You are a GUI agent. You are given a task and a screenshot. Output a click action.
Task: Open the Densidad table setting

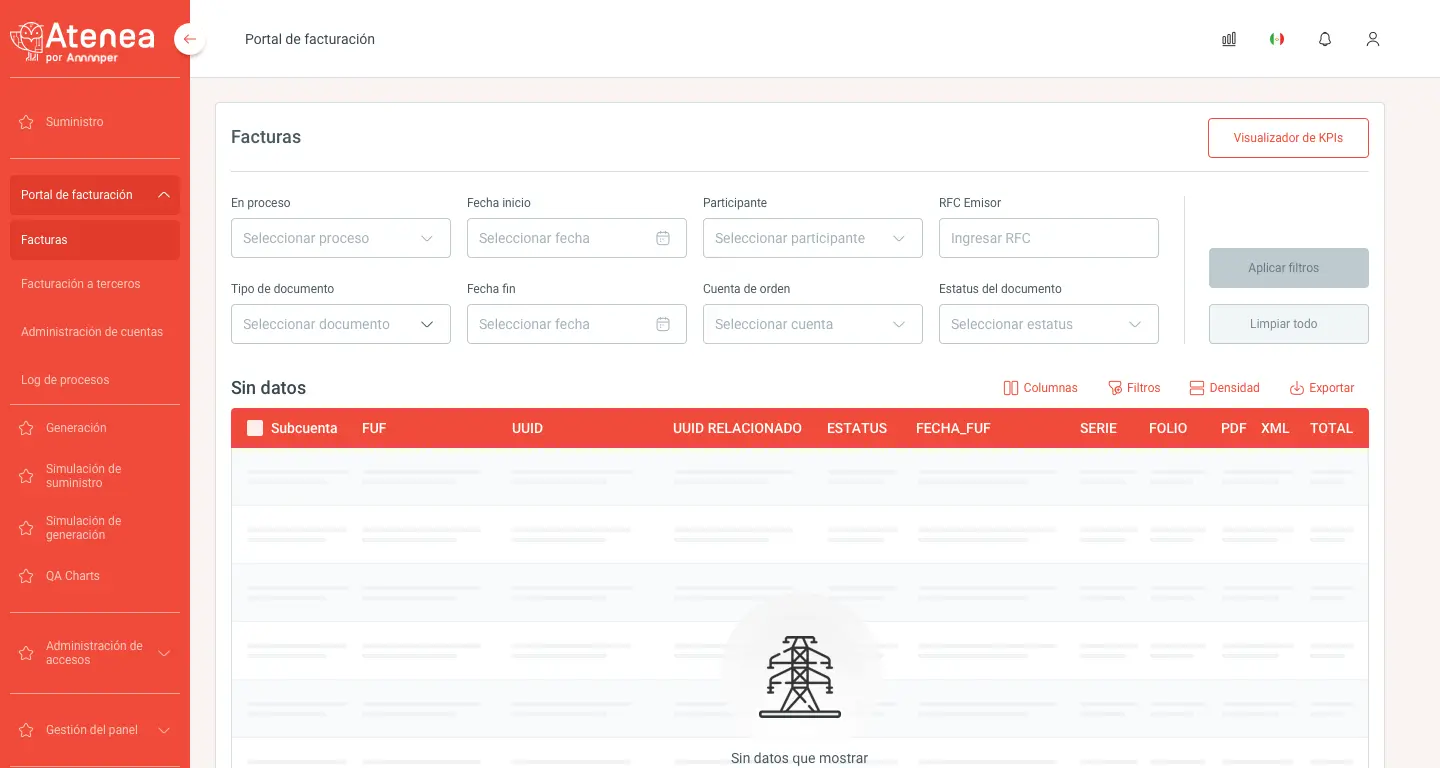pyautogui.click(x=1224, y=388)
